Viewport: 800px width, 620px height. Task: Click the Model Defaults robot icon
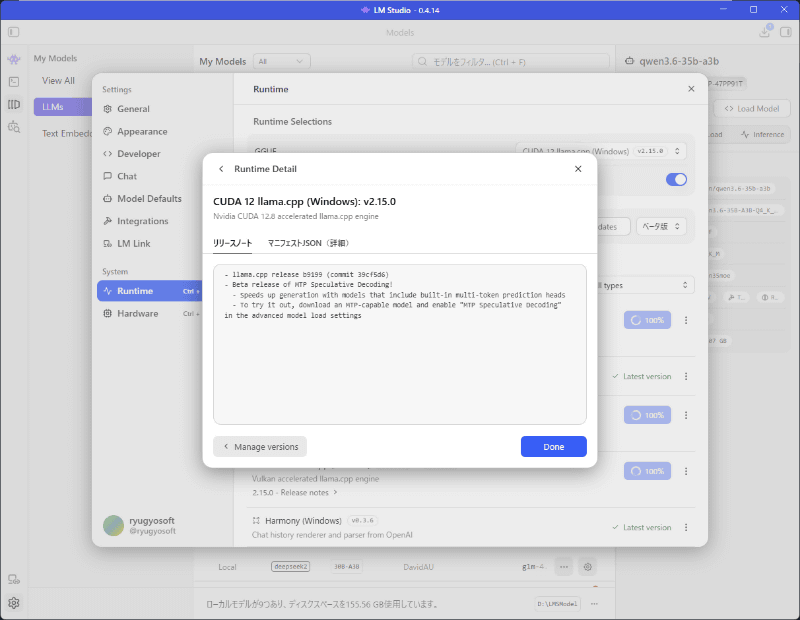point(108,199)
